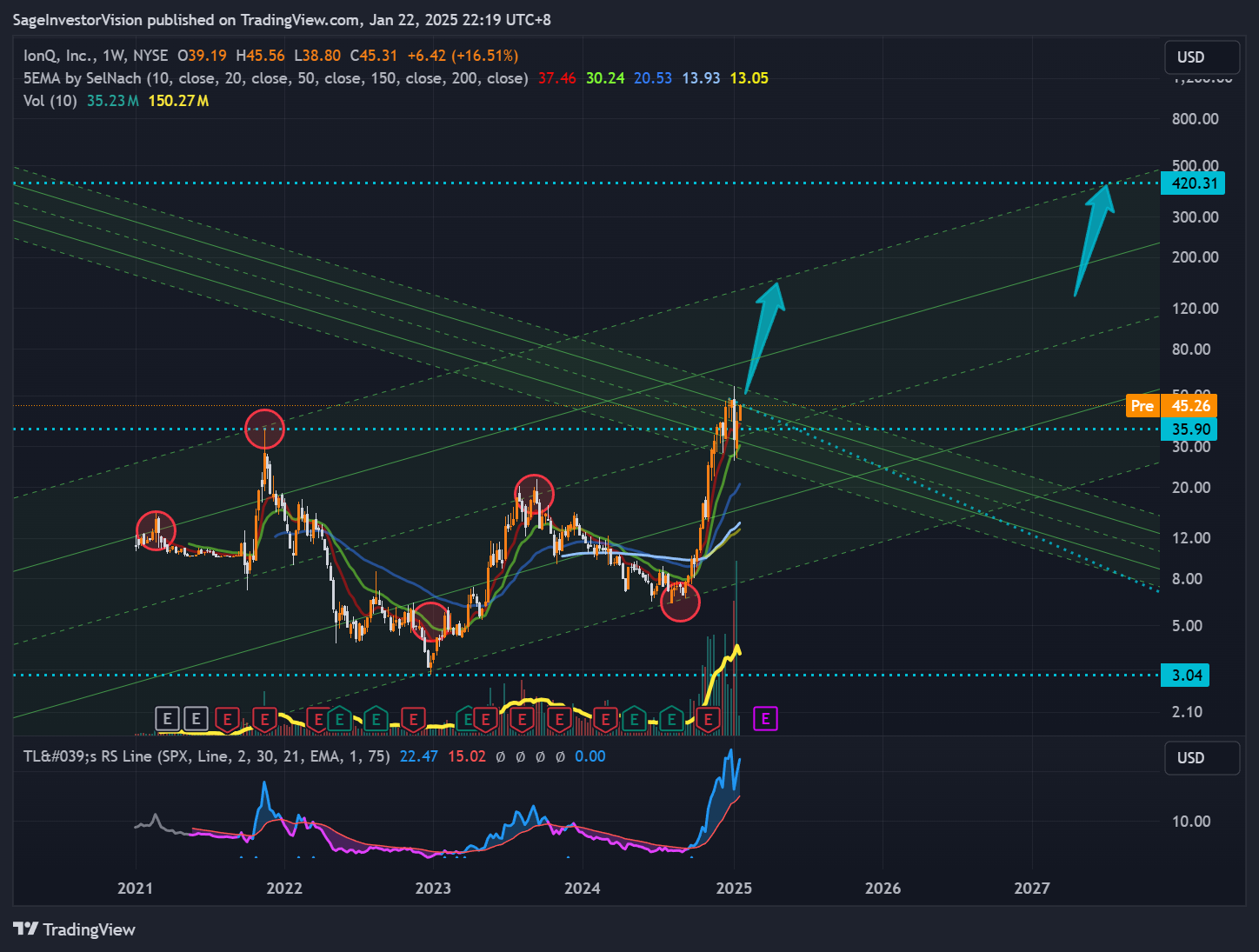Click the 120.00 price scale label

click(x=1196, y=309)
